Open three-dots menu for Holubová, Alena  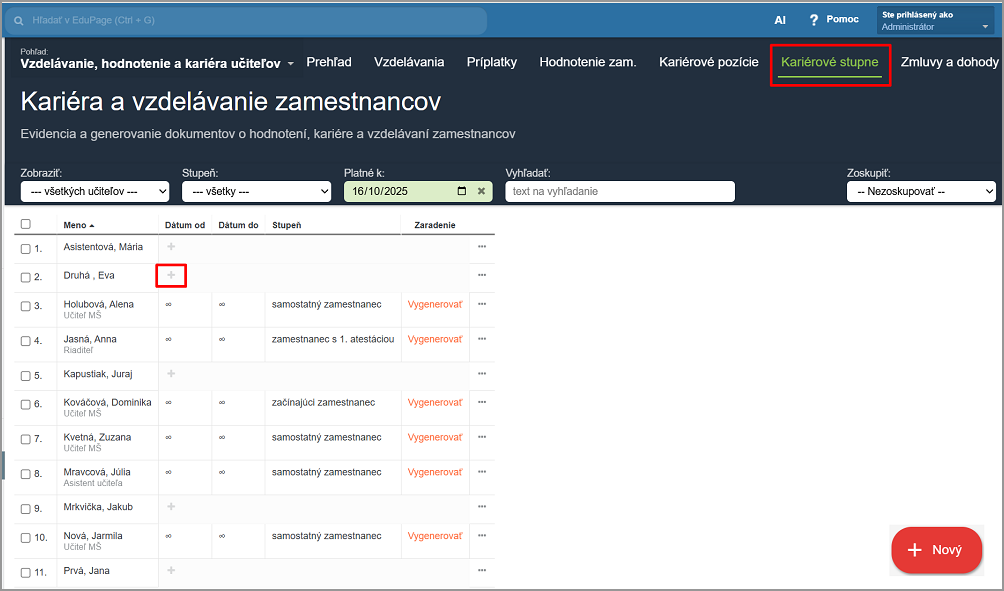pyautogui.click(x=482, y=304)
